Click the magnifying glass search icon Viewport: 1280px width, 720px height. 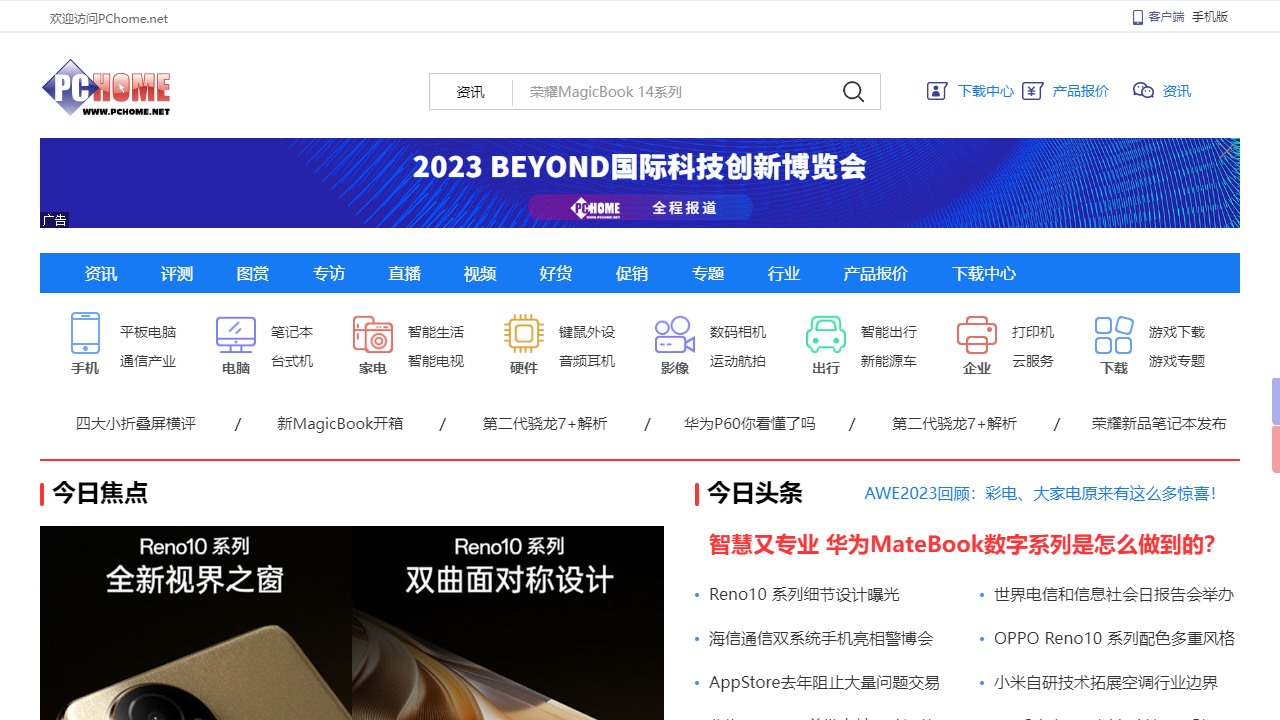tap(853, 92)
